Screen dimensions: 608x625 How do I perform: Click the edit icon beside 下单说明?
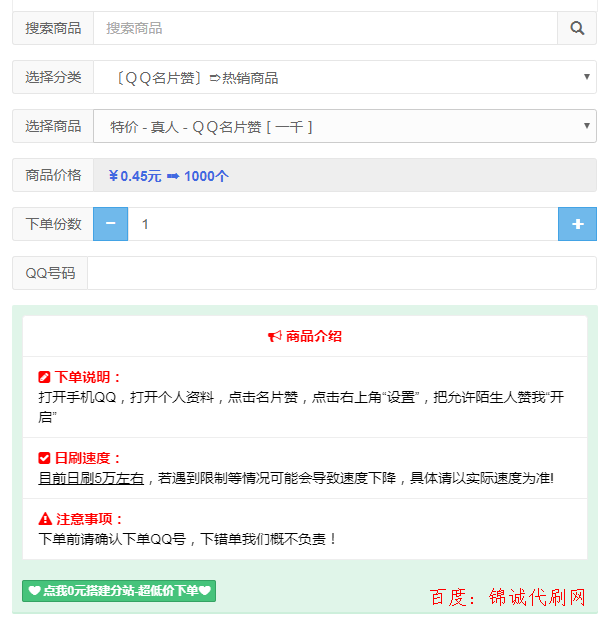(44, 377)
